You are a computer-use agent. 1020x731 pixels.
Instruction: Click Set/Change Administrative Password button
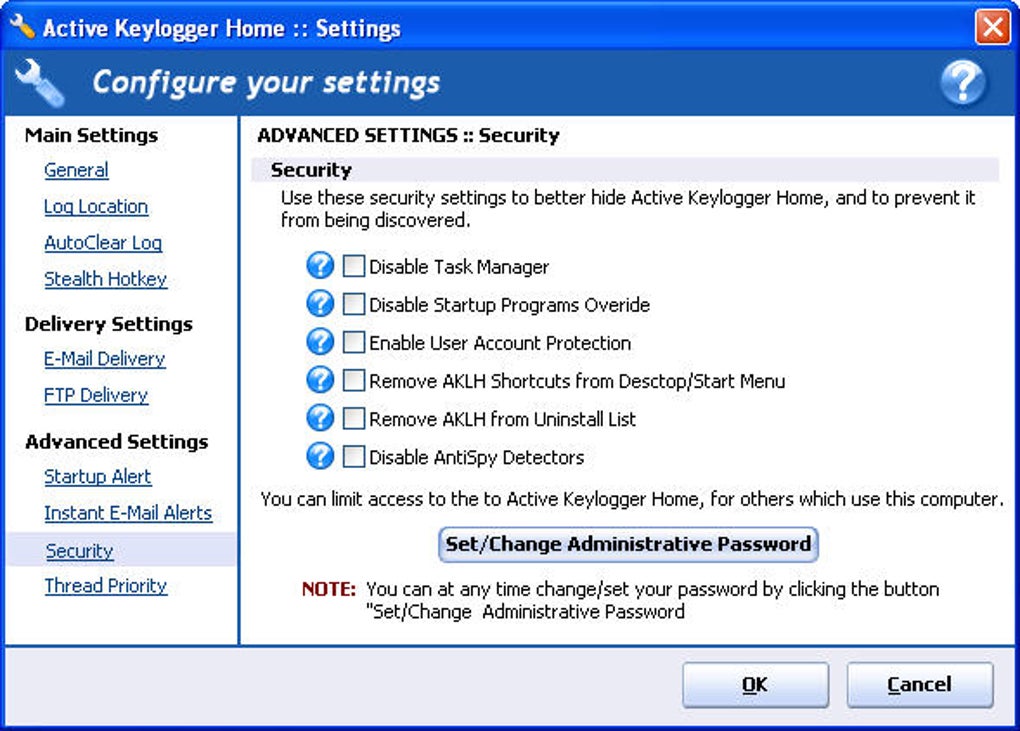tap(628, 545)
